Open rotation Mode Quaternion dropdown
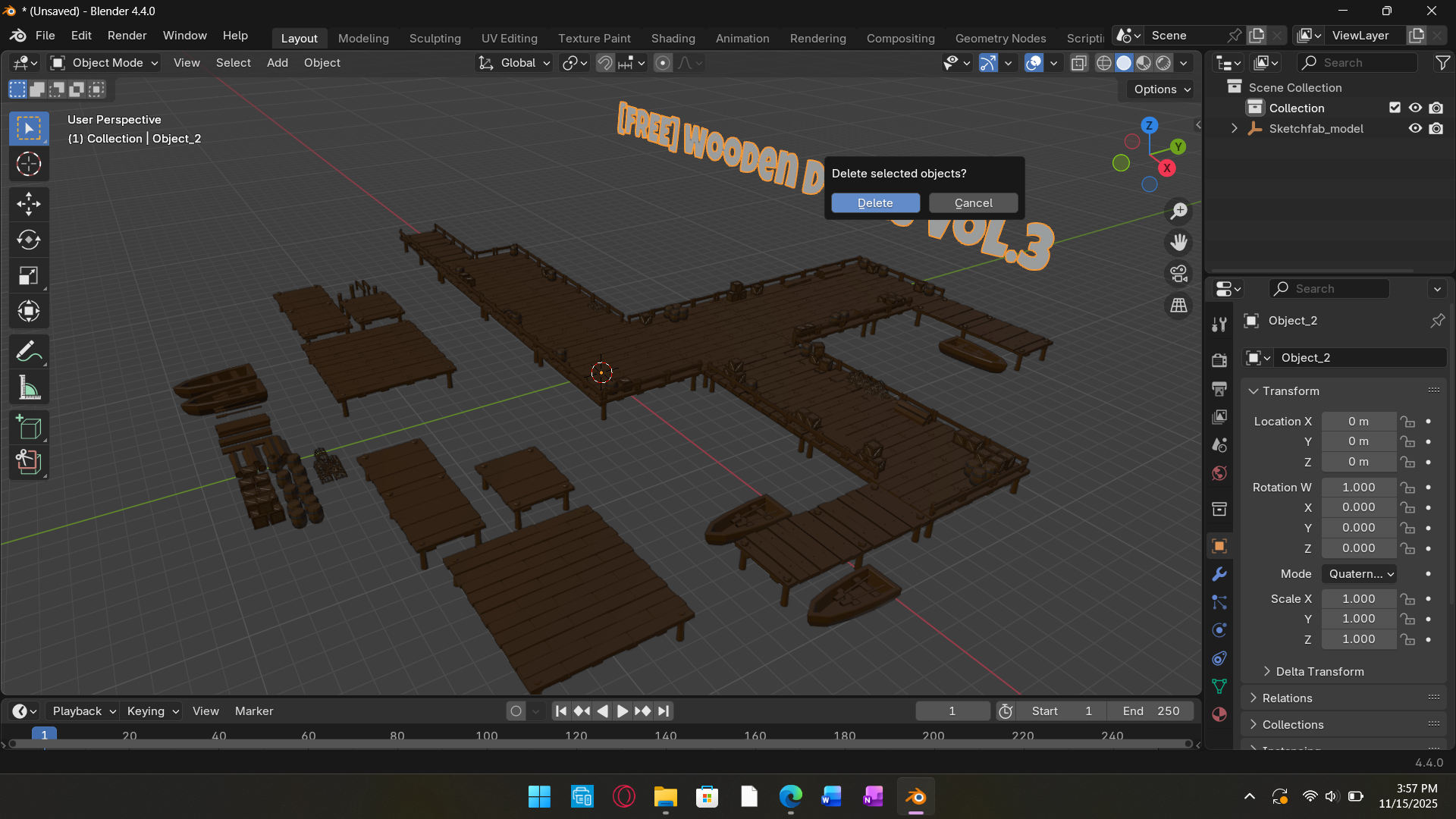1456x819 pixels. (1360, 574)
